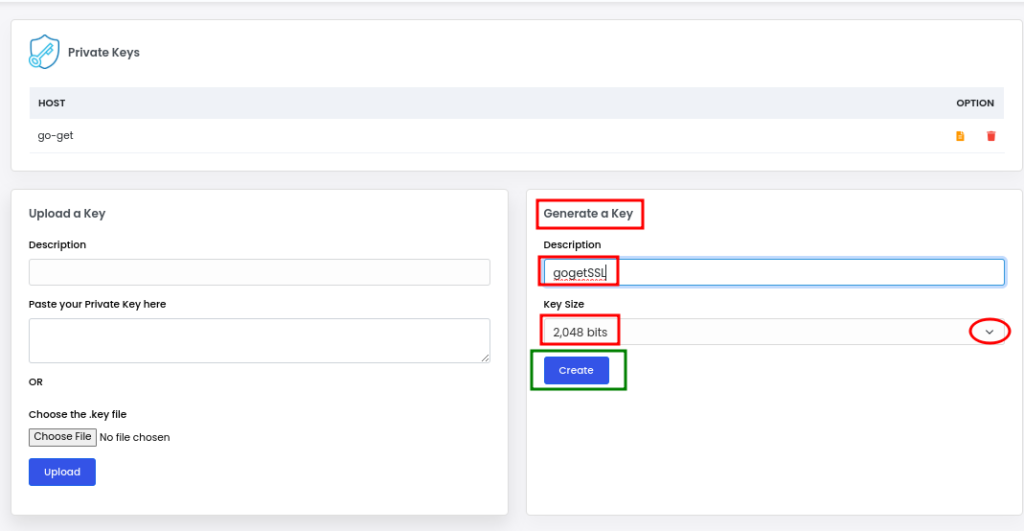1024x531 pixels.
Task: Click the Key Size label
Action: (564, 304)
